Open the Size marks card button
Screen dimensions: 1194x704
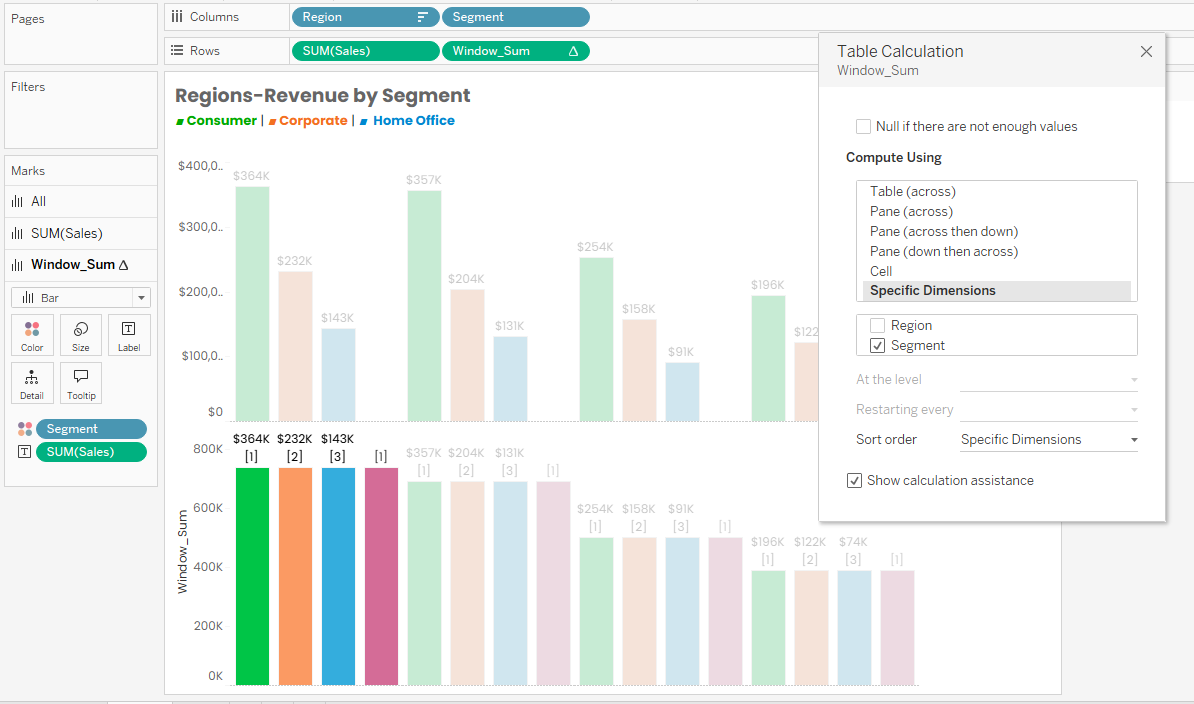pos(81,335)
